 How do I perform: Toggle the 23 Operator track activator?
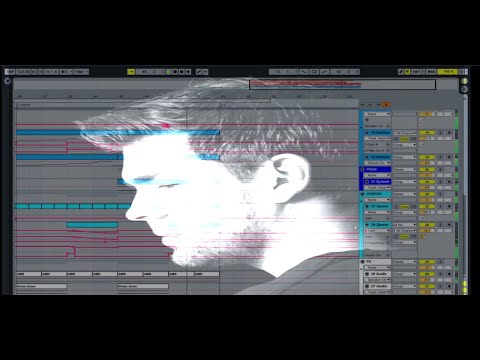click(427, 206)
